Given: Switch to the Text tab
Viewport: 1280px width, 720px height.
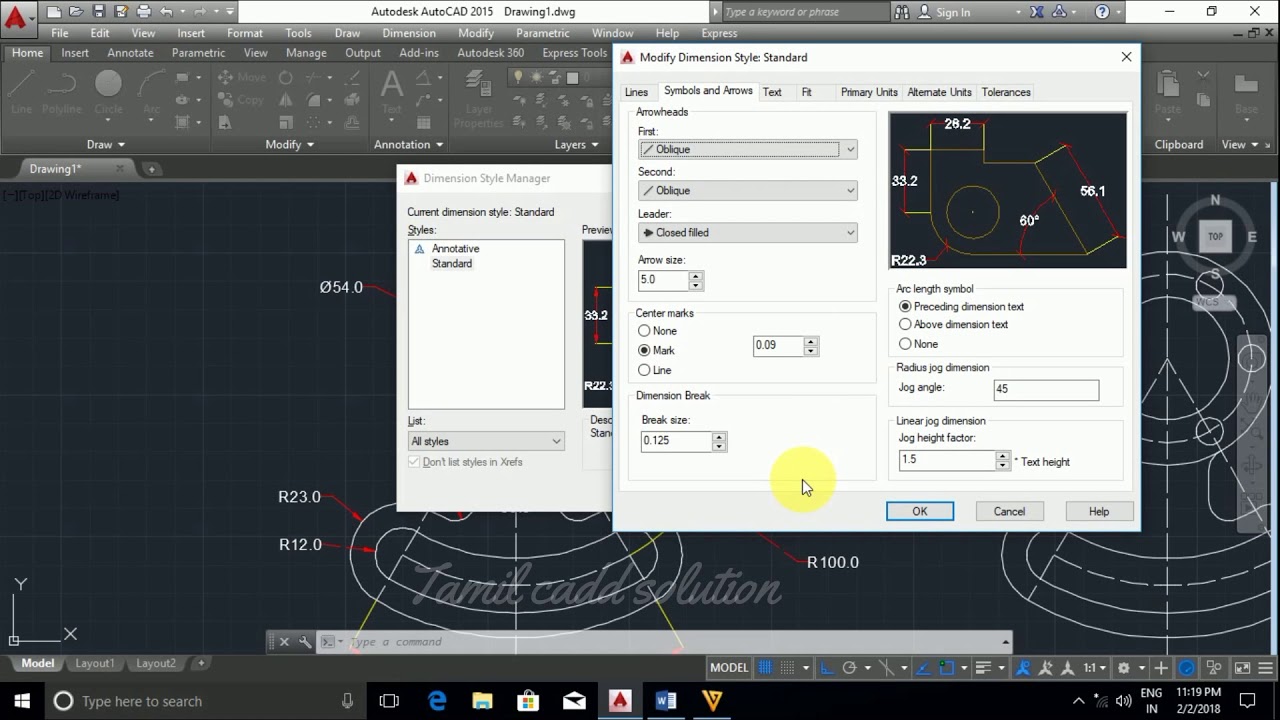Looking at the screenshot, I should coord(772,92).
